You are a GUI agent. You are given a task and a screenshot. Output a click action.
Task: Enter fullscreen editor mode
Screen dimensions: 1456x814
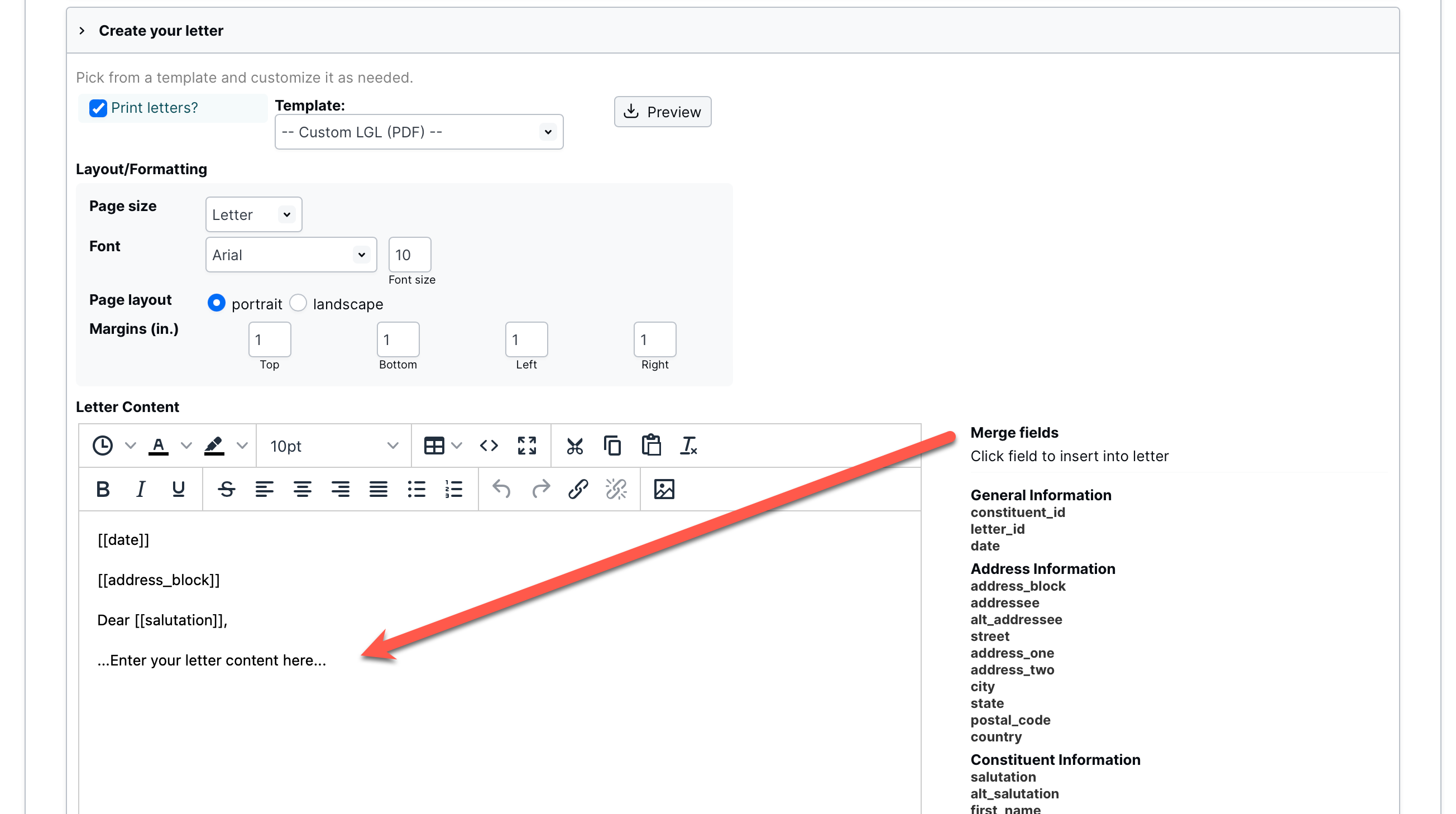tap(527, 446)
